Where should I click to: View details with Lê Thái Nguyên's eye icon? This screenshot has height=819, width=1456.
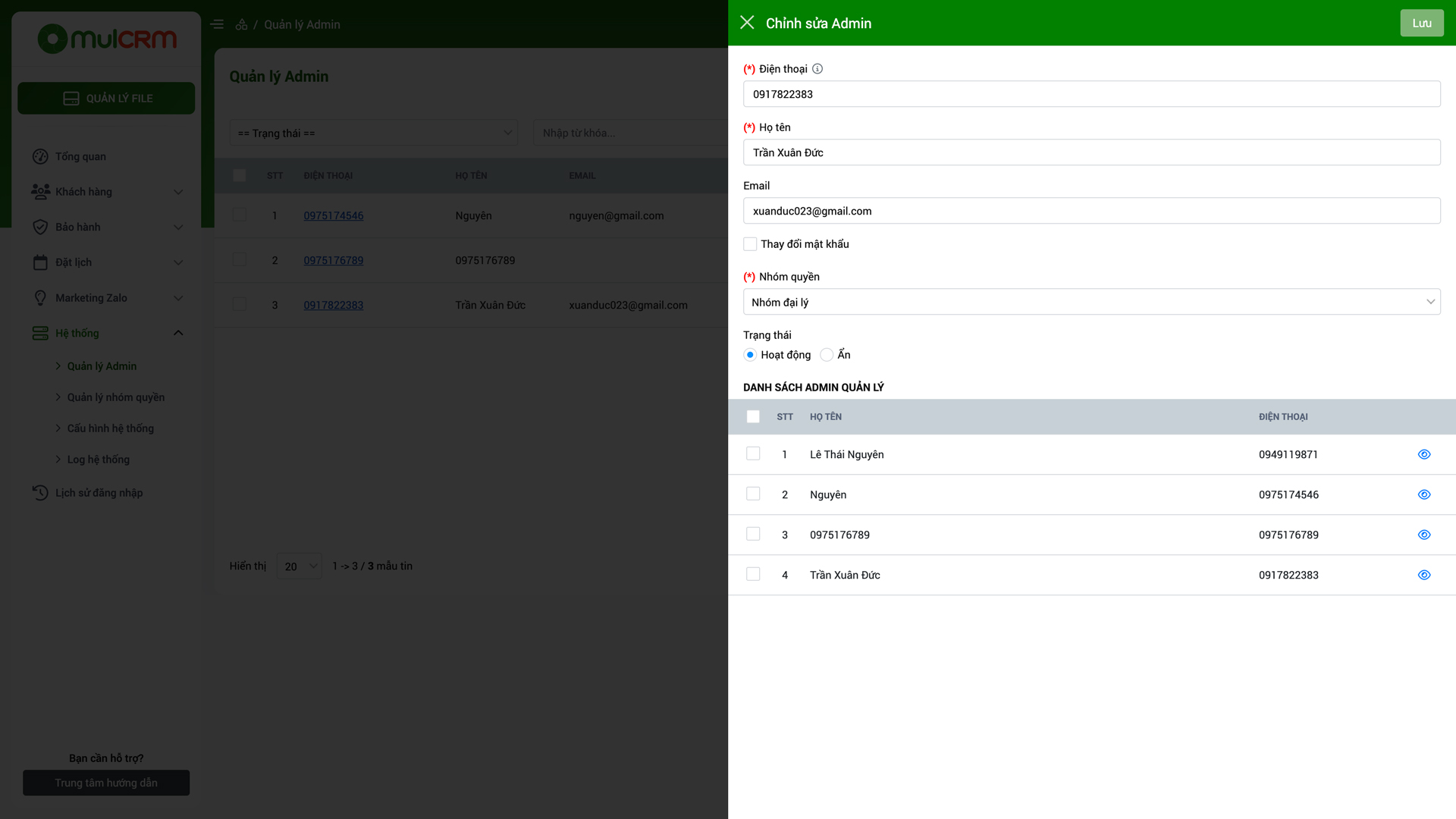tap(1424, 454)
